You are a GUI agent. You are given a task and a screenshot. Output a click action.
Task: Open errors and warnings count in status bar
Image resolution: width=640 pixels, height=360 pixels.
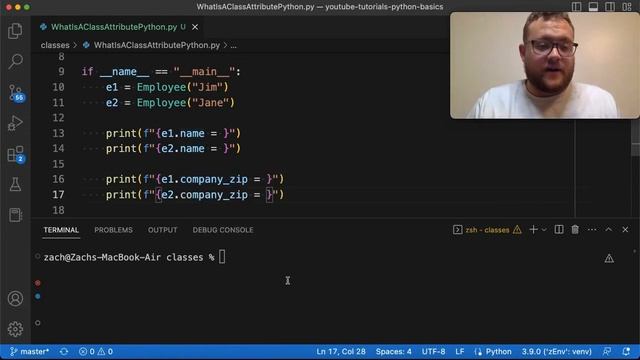click(96, 351)
